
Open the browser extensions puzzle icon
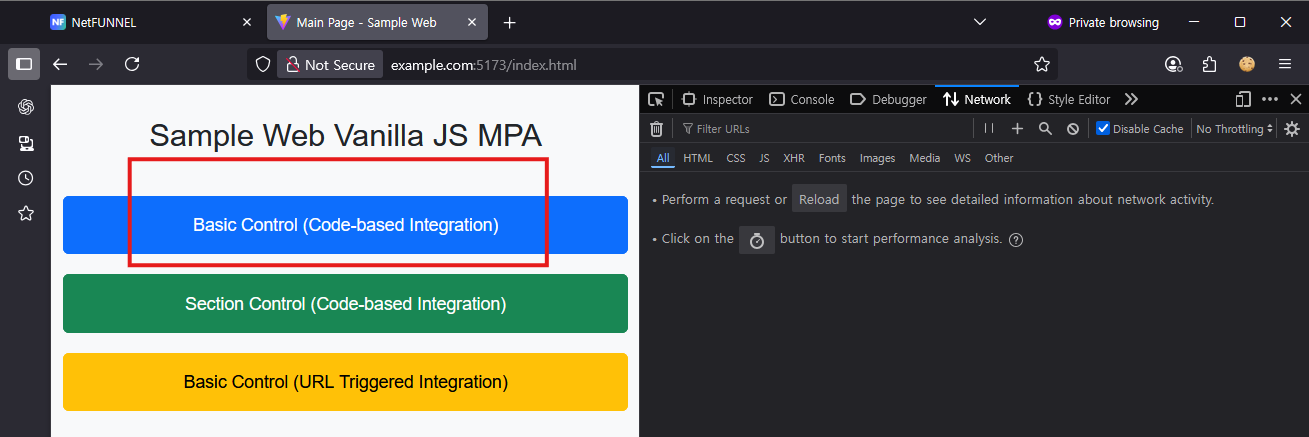[x=1210, y=64]
